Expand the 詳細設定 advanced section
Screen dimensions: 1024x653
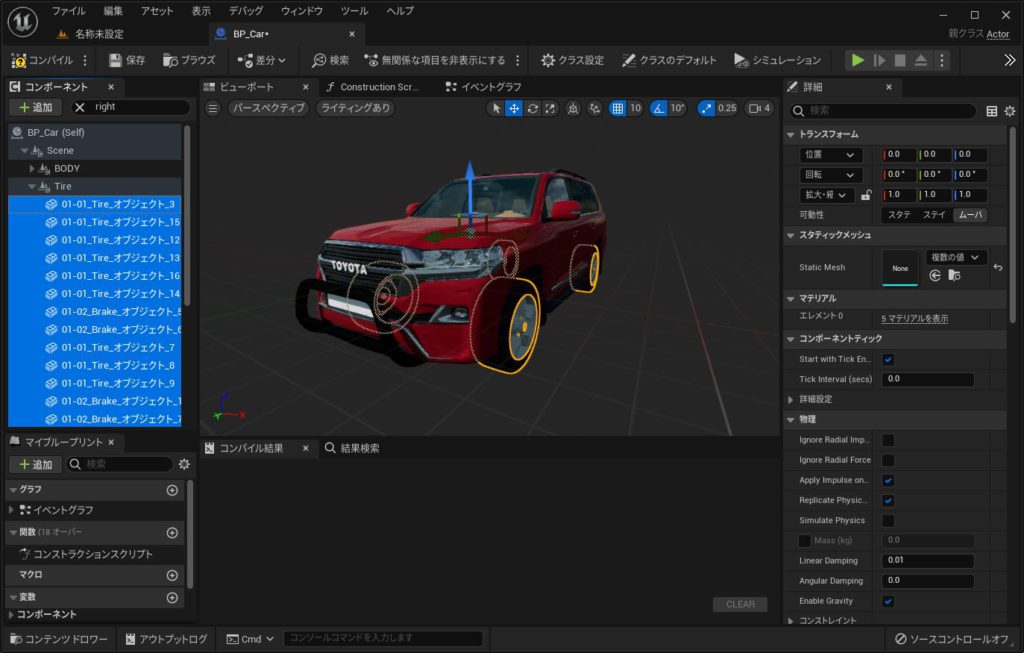tap(791, 400)
